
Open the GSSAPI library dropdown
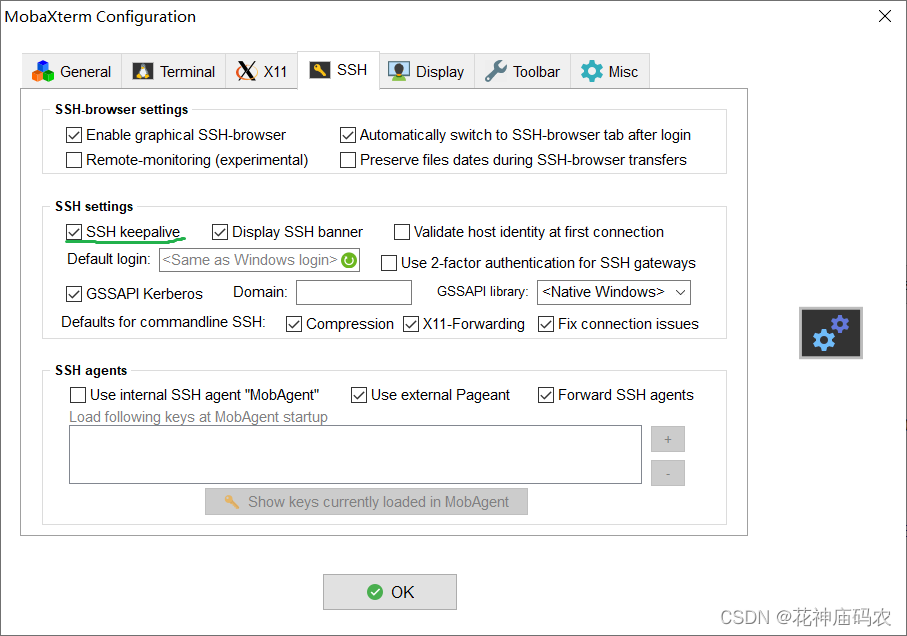coord(614,293)
